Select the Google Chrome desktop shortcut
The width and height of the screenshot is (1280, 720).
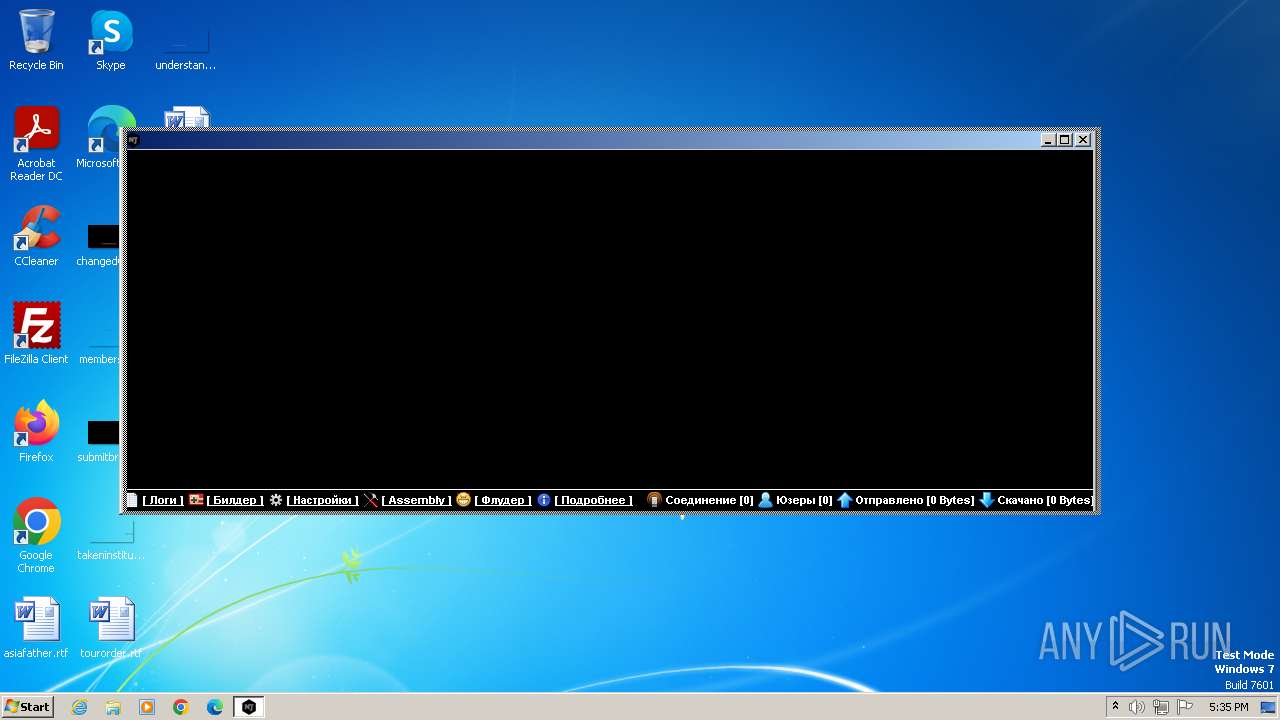pyautogui.click(x=36, y=535)
